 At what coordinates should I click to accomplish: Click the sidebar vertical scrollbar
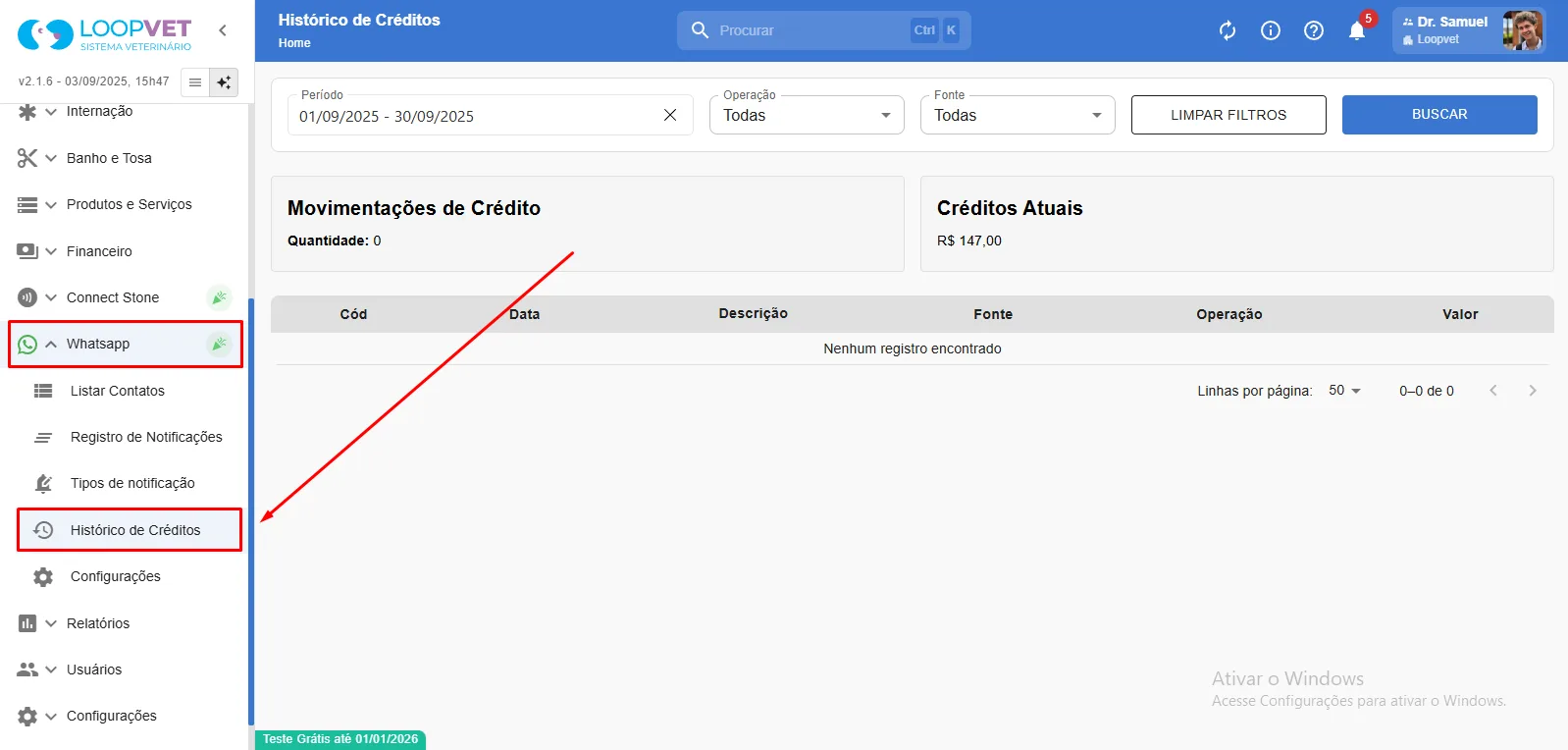click(x=251, y=510)
